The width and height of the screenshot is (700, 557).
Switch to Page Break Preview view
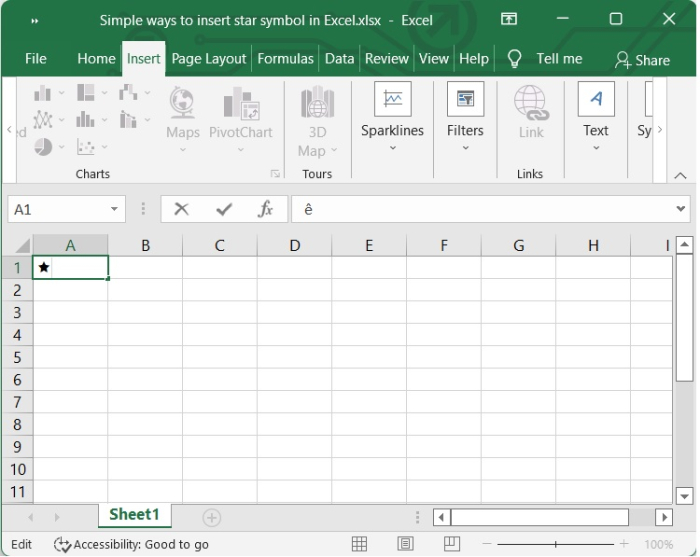coord(450,544)
